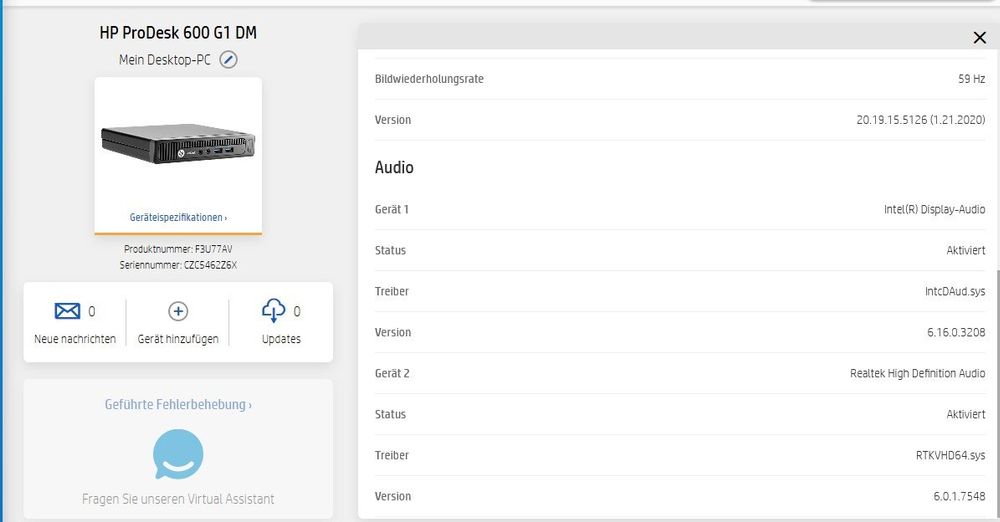
Task: Click the Virtual Assistant chat bubble icon
Action: [x=178, y=454]
